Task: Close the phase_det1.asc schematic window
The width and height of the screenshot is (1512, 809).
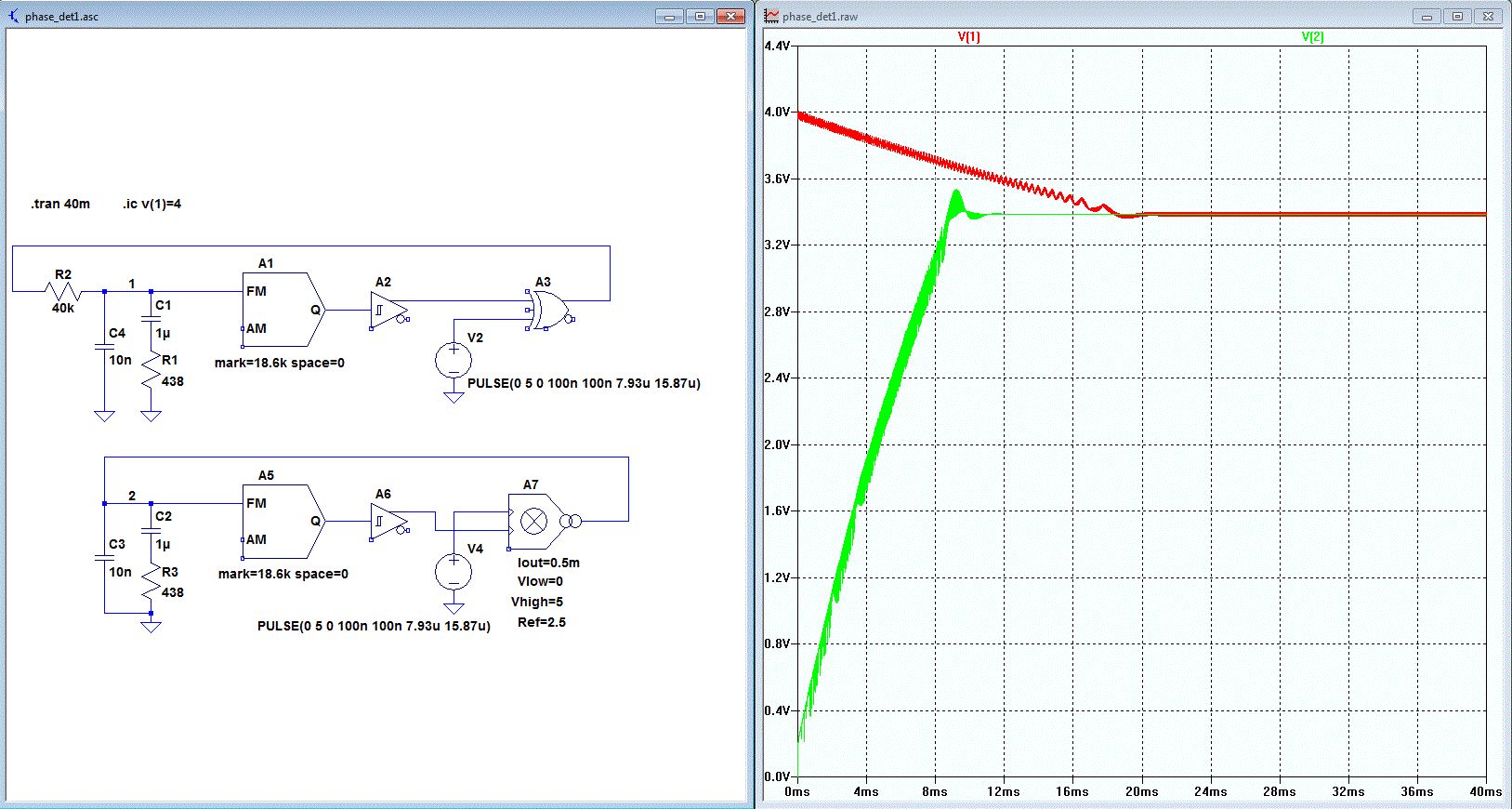Action: coord(731,16)
